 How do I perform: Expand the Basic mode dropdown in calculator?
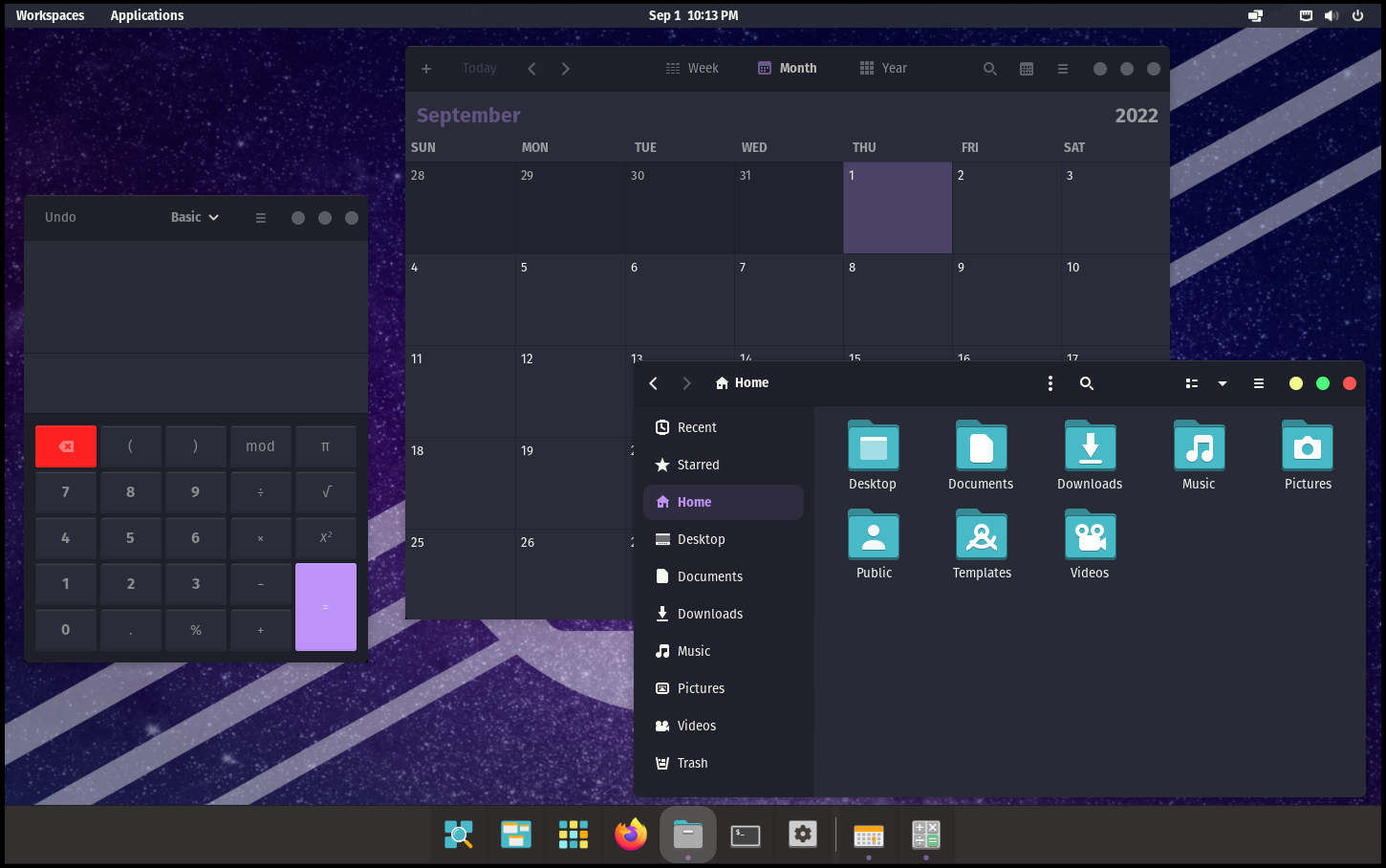pos(195,218)
